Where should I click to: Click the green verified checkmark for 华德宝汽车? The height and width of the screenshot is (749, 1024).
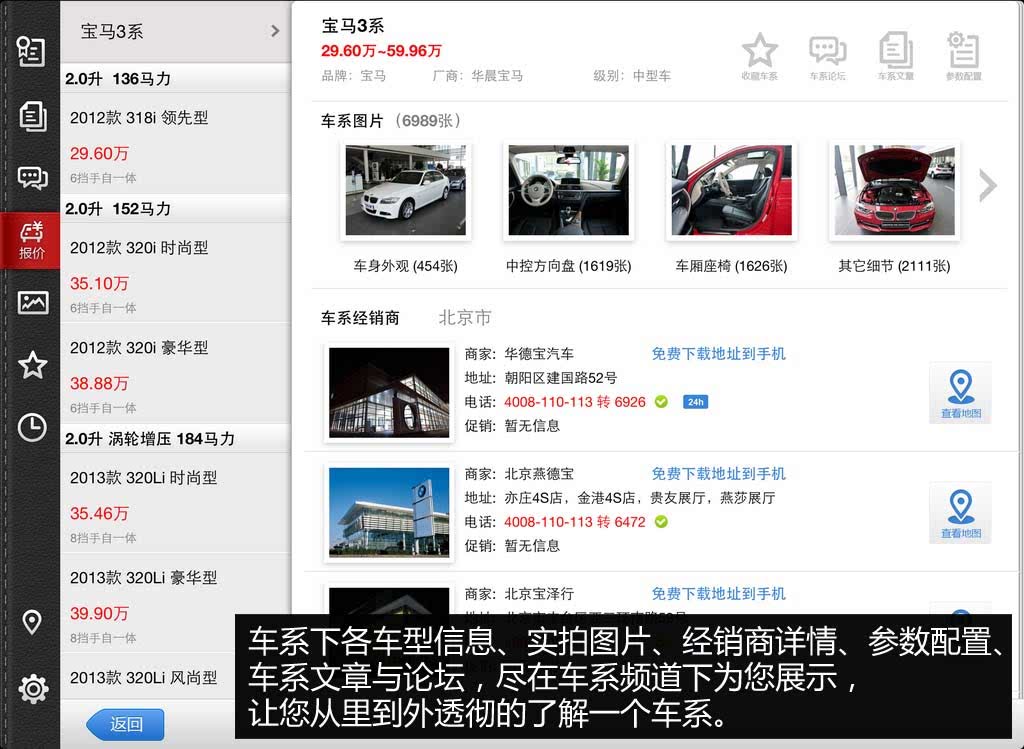click(662, 402)
